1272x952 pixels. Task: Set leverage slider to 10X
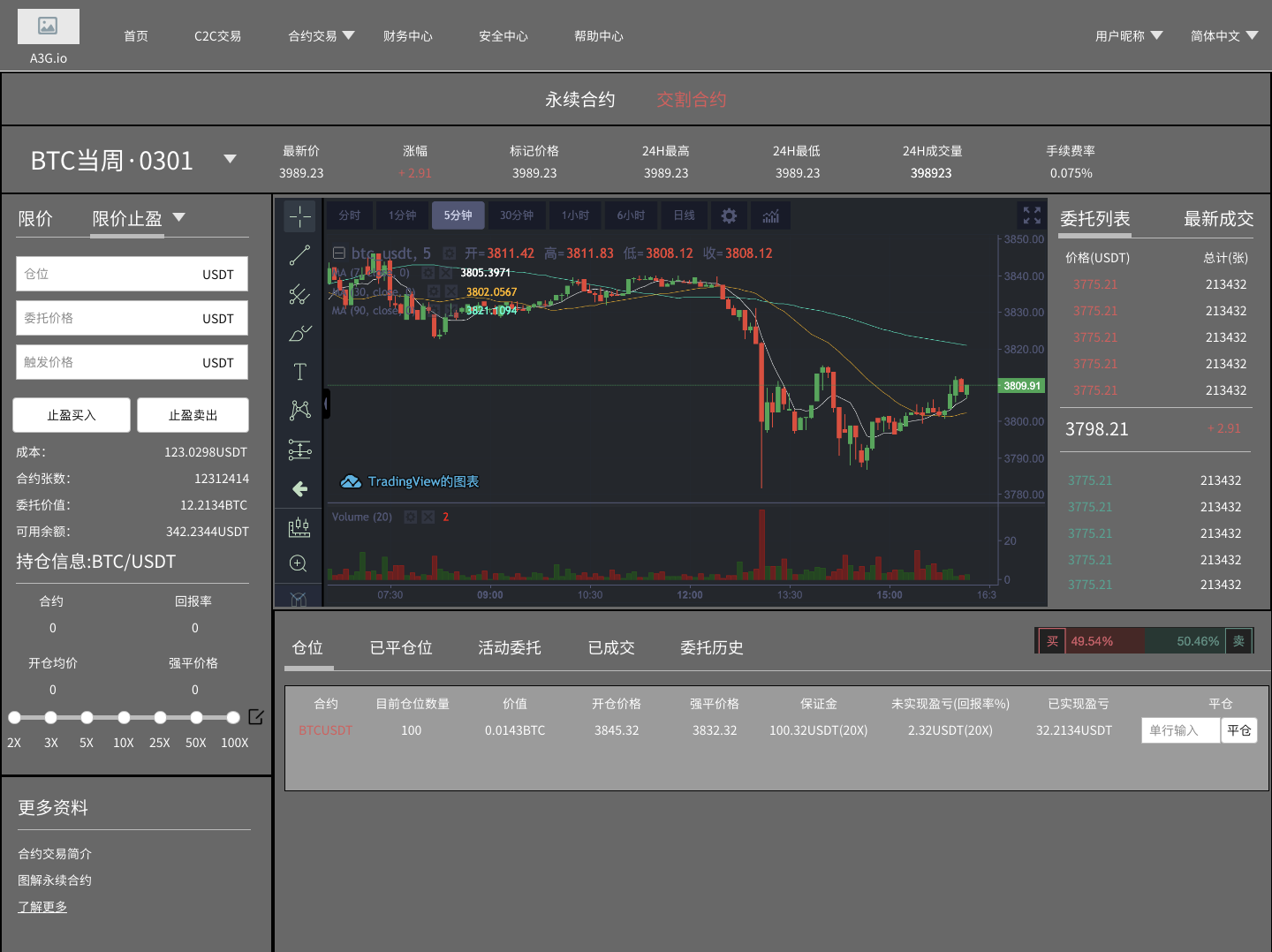click(x=124, y=717)
